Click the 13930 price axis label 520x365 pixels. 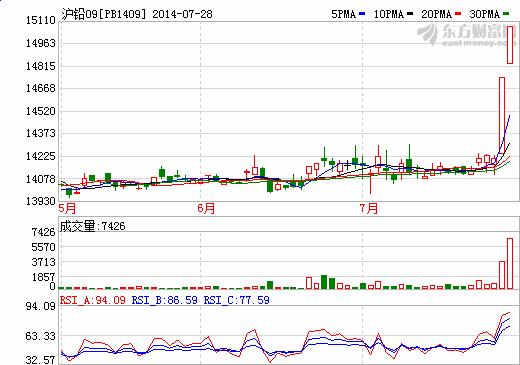point(41,201)
